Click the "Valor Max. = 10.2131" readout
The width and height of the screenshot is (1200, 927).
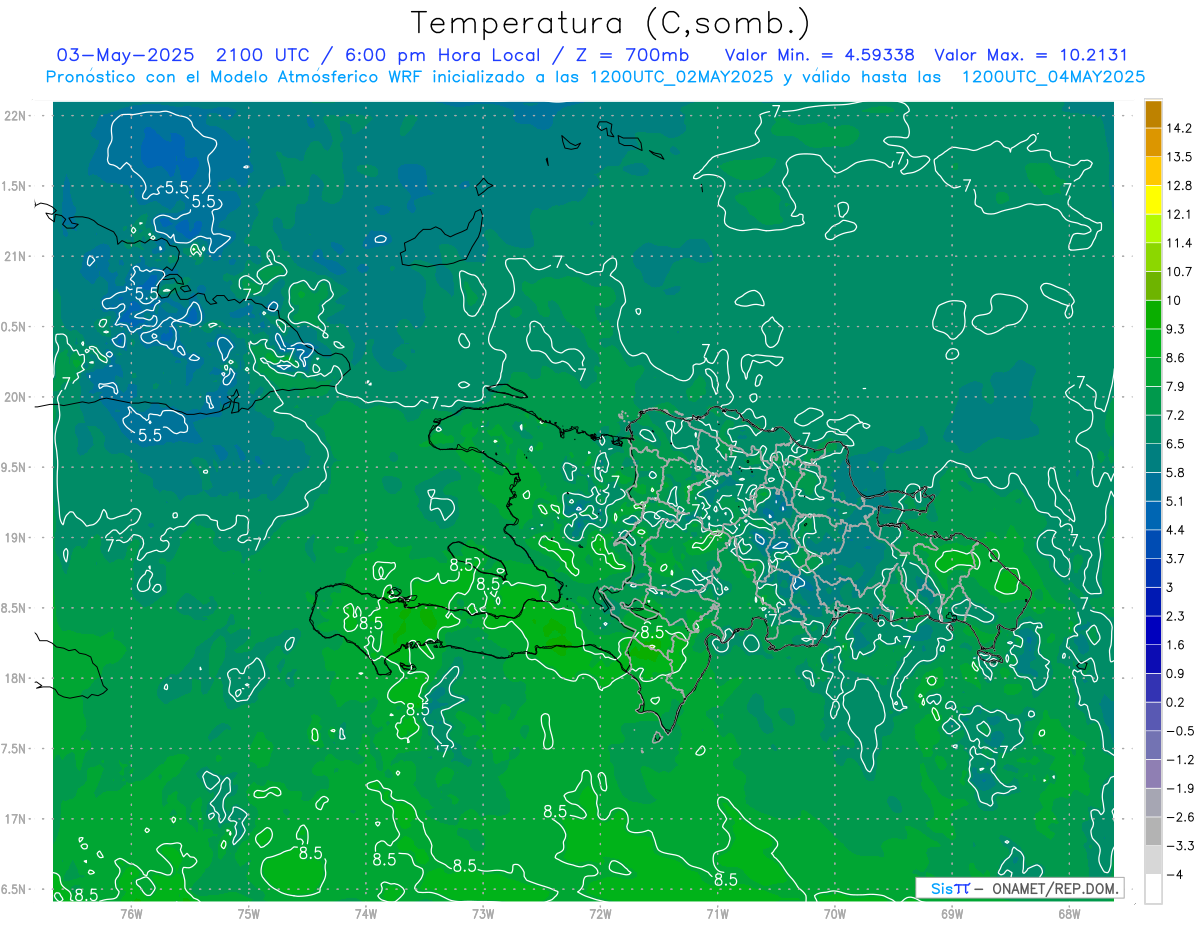click(x=1031, y=54)
